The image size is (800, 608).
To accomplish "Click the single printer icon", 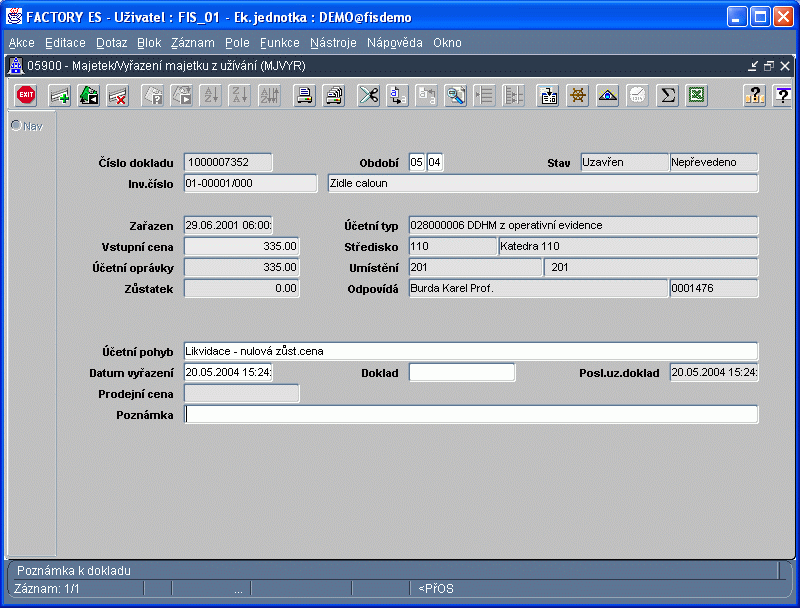I will tap(305, 95).
